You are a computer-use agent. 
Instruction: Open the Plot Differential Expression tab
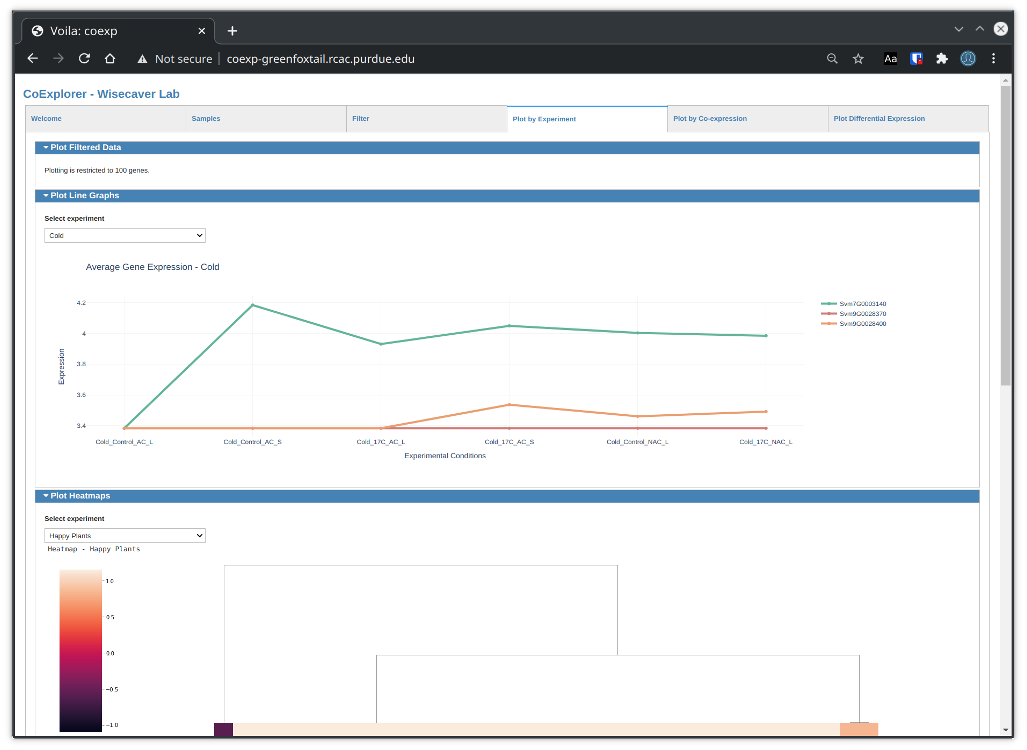click(x=879, y=119)
